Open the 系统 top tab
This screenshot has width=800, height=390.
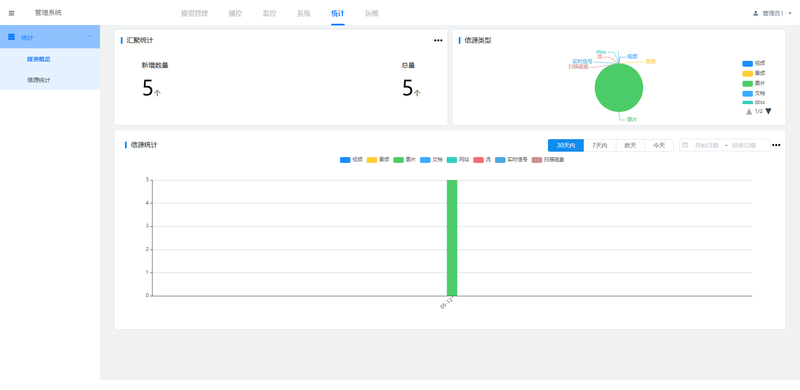click(304, 13)
